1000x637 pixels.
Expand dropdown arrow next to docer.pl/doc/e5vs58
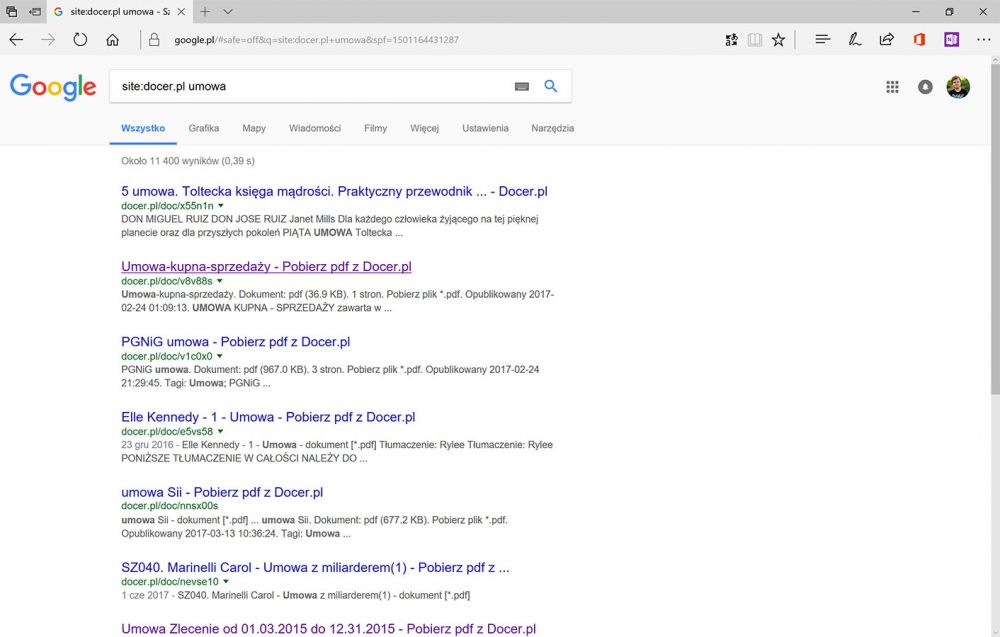click(x=220, y=432)
